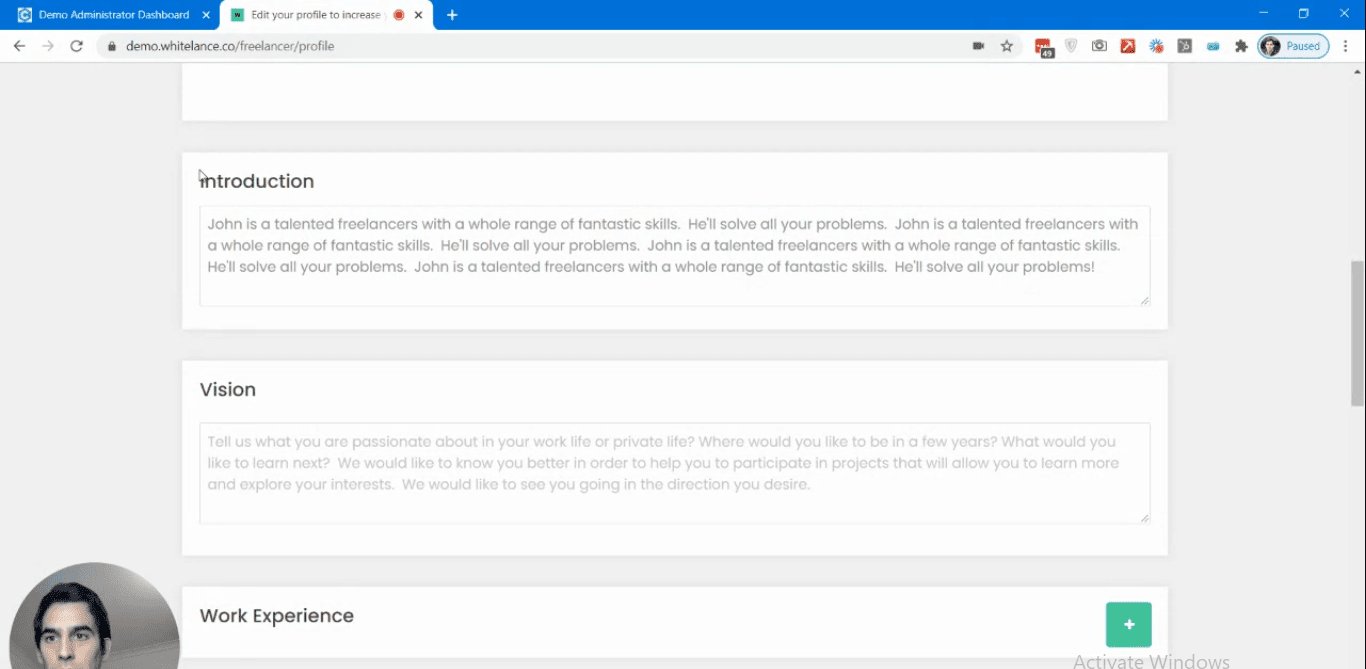View site info via padlock icon
Screen dimensions: 1366x669
click(x=111, y=46)
